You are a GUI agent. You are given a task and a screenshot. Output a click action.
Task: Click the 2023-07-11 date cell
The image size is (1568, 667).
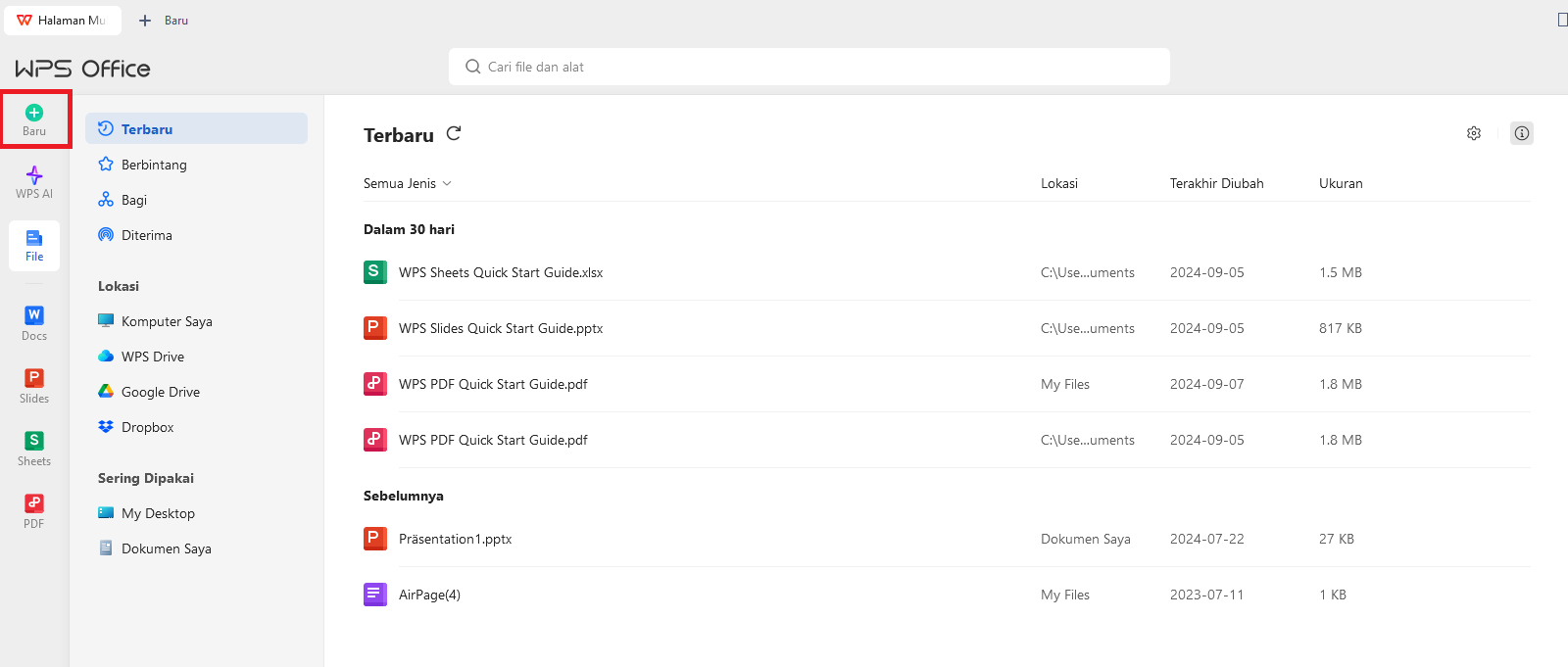point(1207,595)
